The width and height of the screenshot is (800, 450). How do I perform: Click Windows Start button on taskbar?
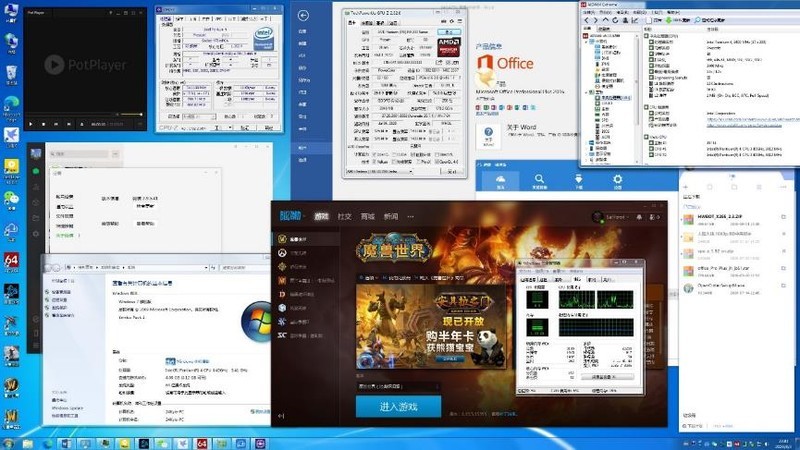coord(7,443)
